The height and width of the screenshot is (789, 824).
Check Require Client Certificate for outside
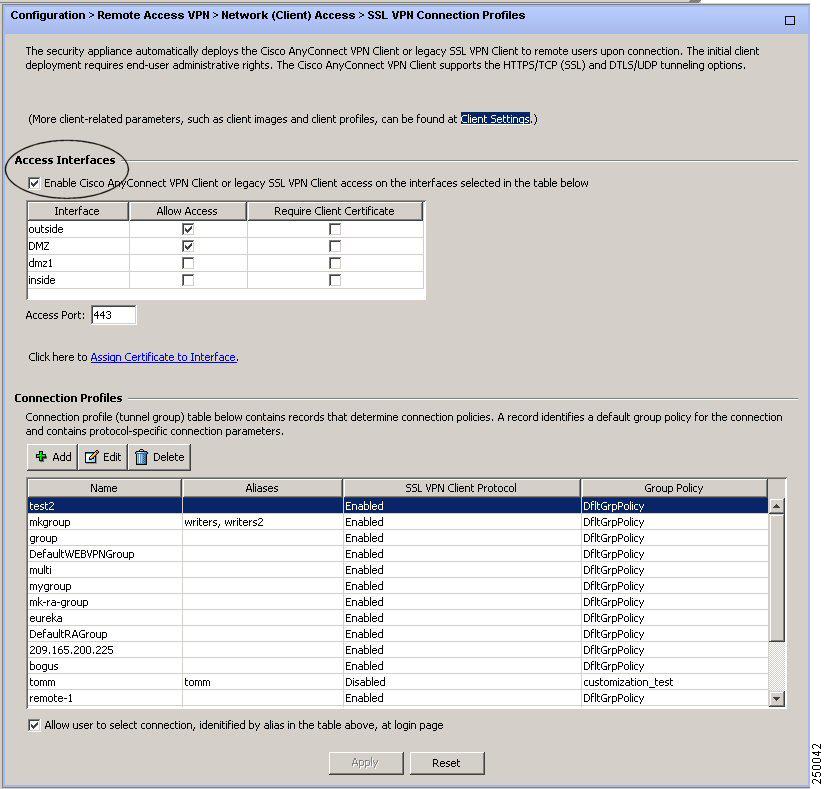[335, 229]
